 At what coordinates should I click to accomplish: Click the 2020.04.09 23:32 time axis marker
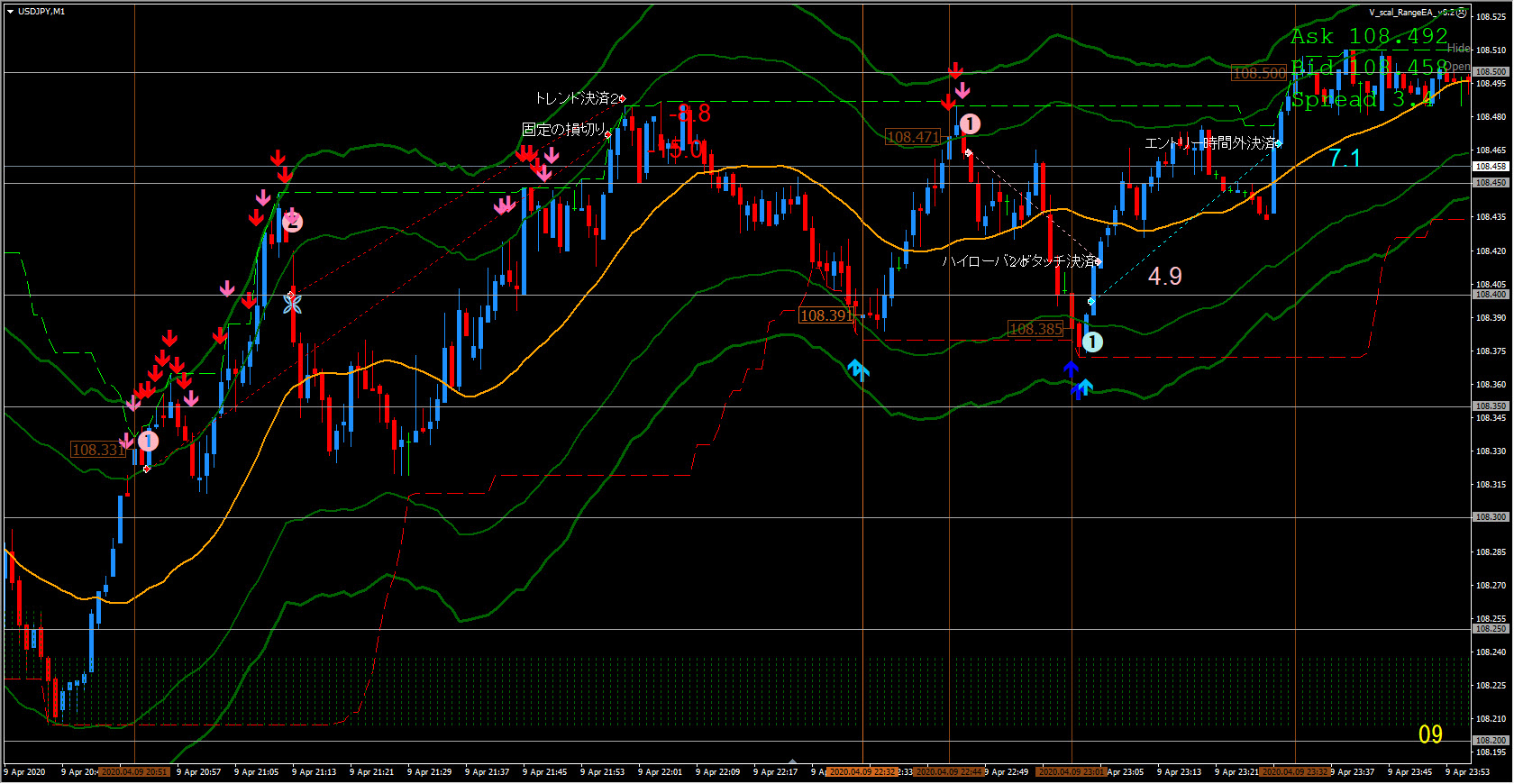click(x=1296, y=772)
